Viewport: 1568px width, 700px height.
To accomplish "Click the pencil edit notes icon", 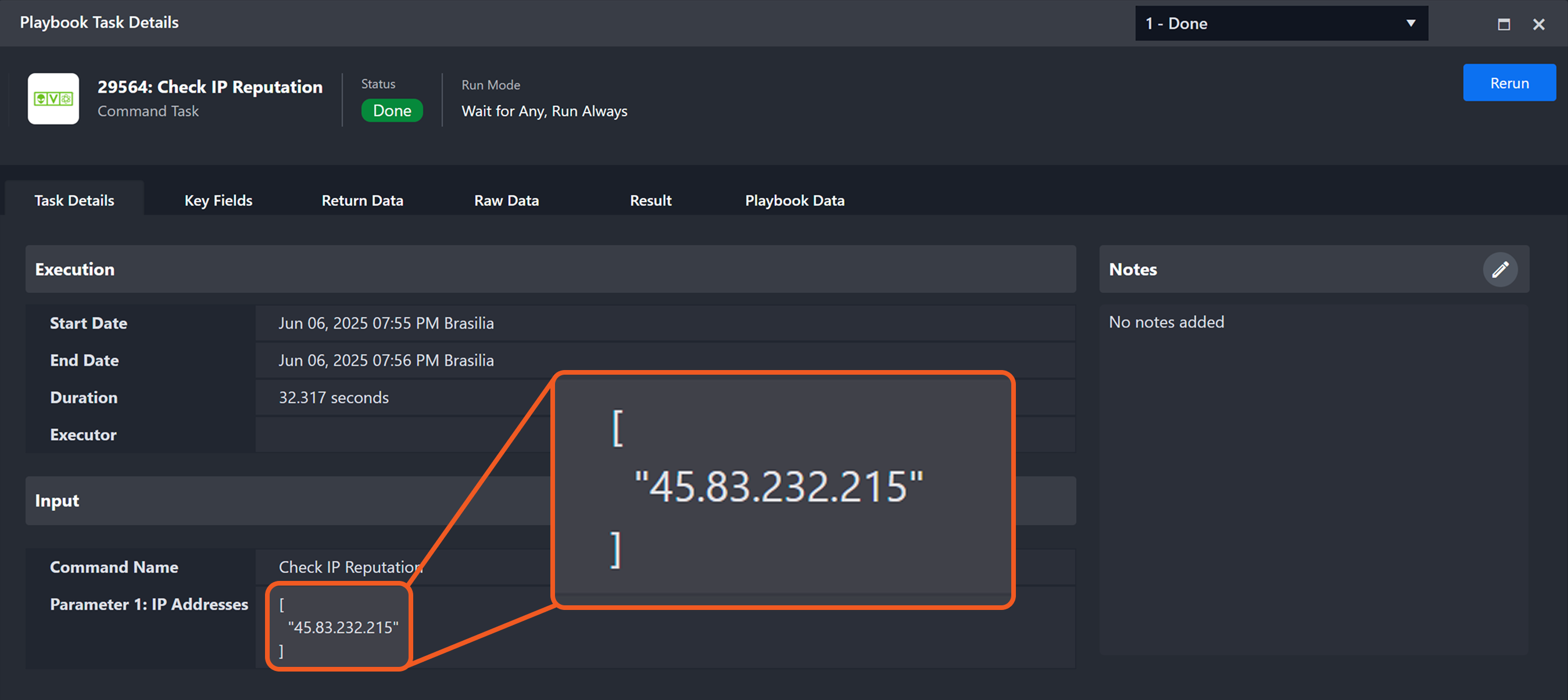I will coord(1499,270).
